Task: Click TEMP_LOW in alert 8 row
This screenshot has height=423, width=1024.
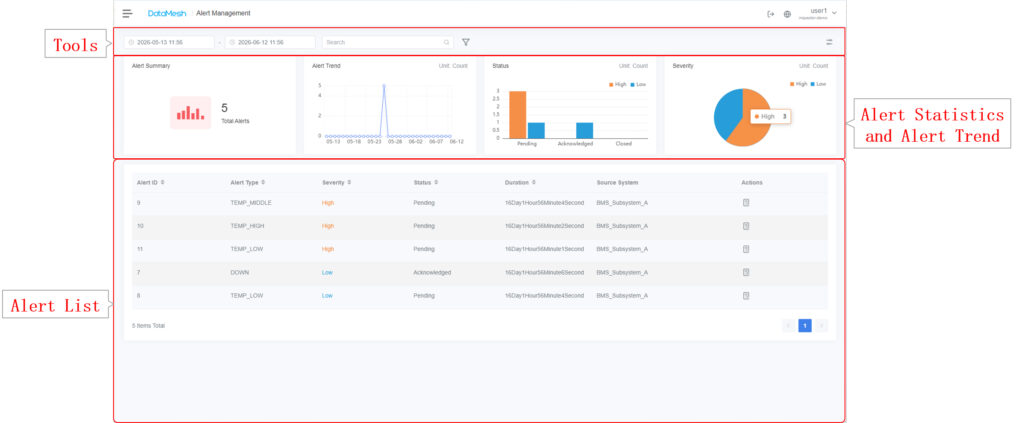Action: click(247, 296)
